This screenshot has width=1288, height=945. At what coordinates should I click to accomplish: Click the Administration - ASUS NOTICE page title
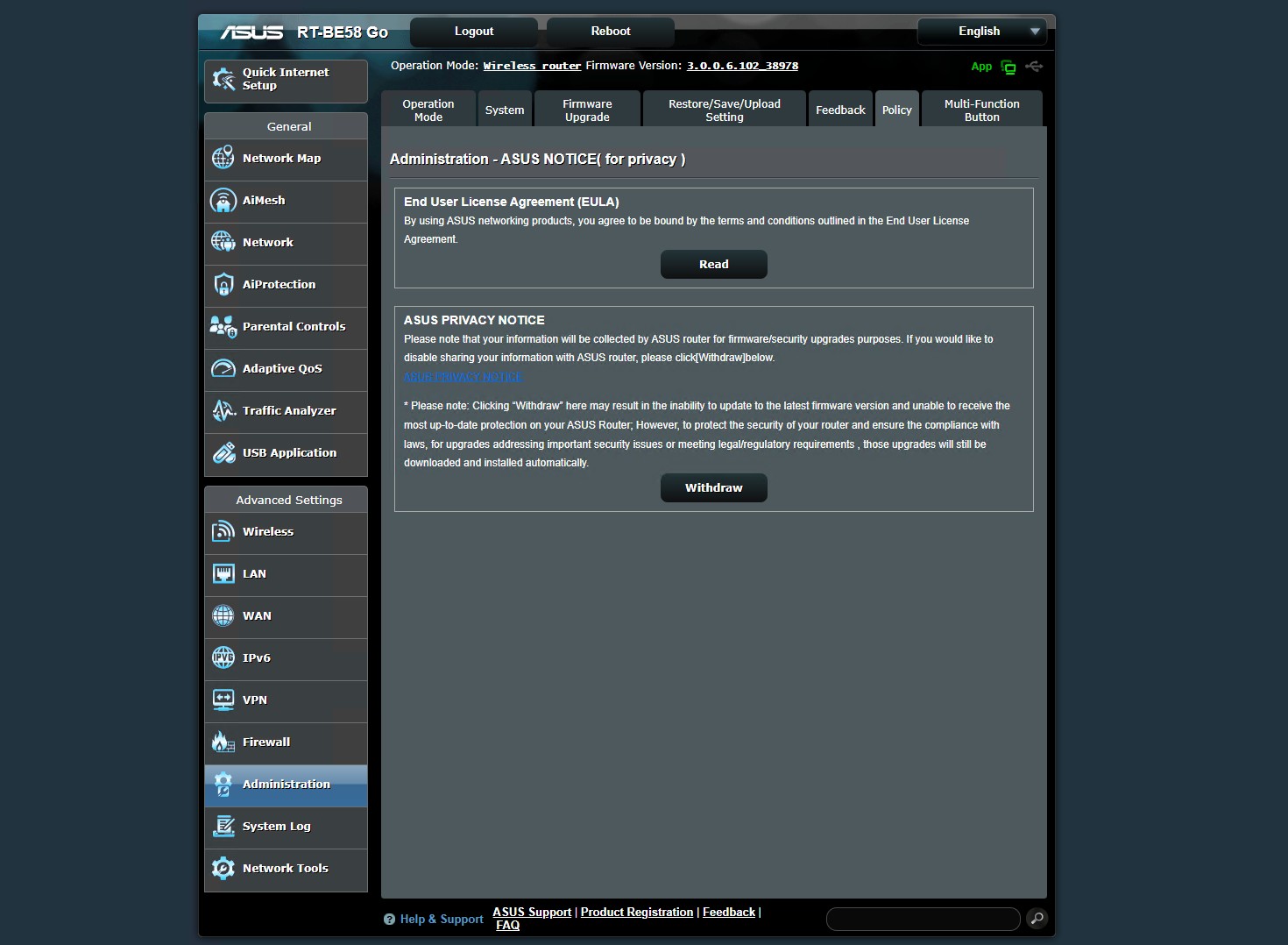(538, 160)
